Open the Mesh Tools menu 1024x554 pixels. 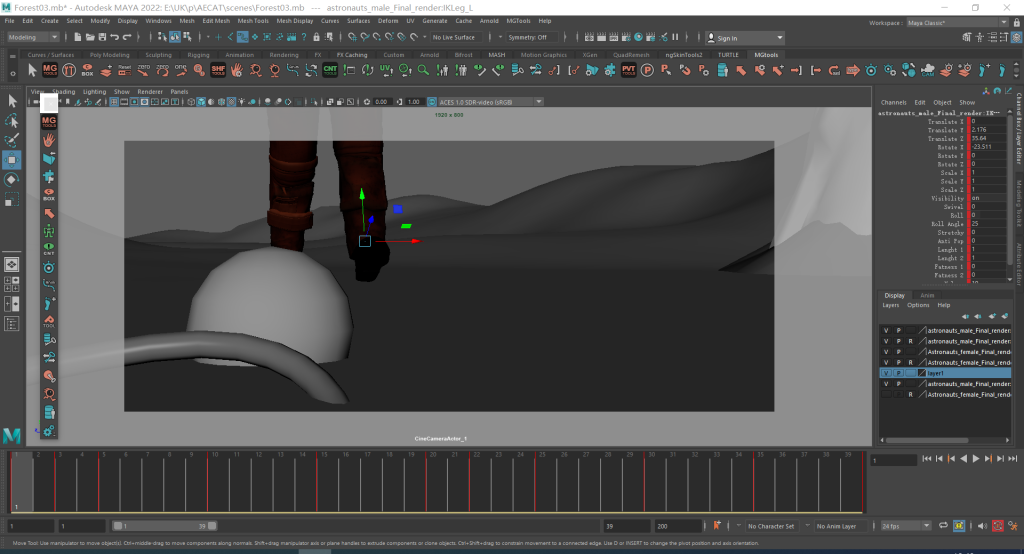click(253, 21)
